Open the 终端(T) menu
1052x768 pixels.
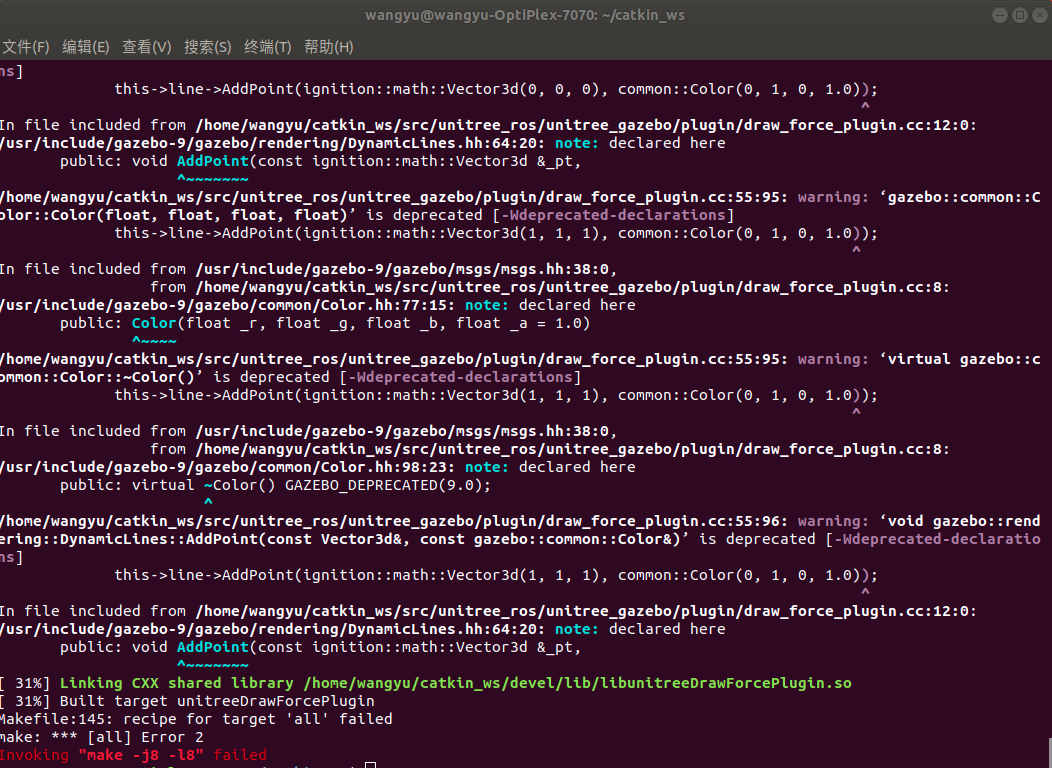(267, 47)
